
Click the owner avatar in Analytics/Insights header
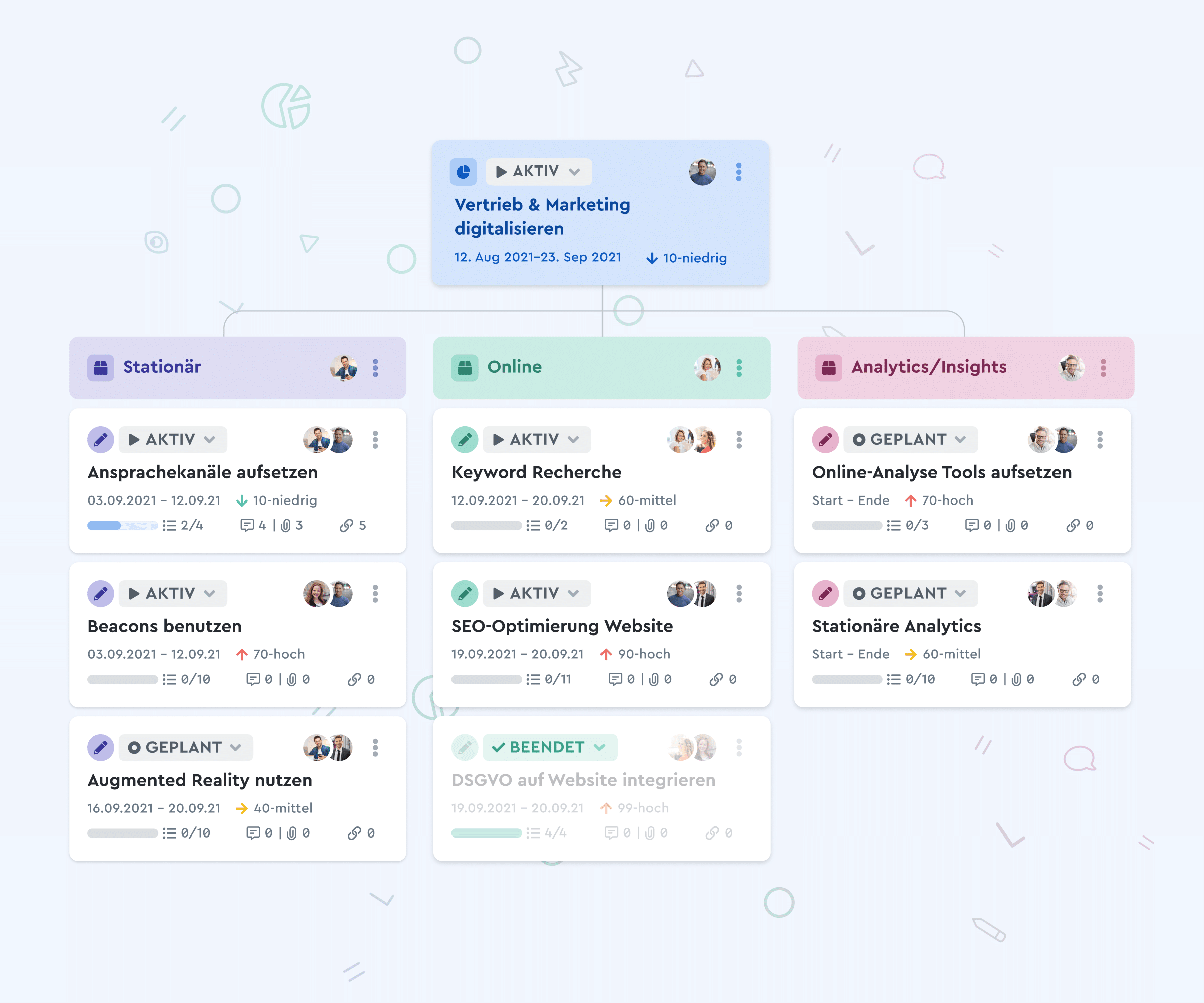pyautogui.click(x=1072, y=368)
